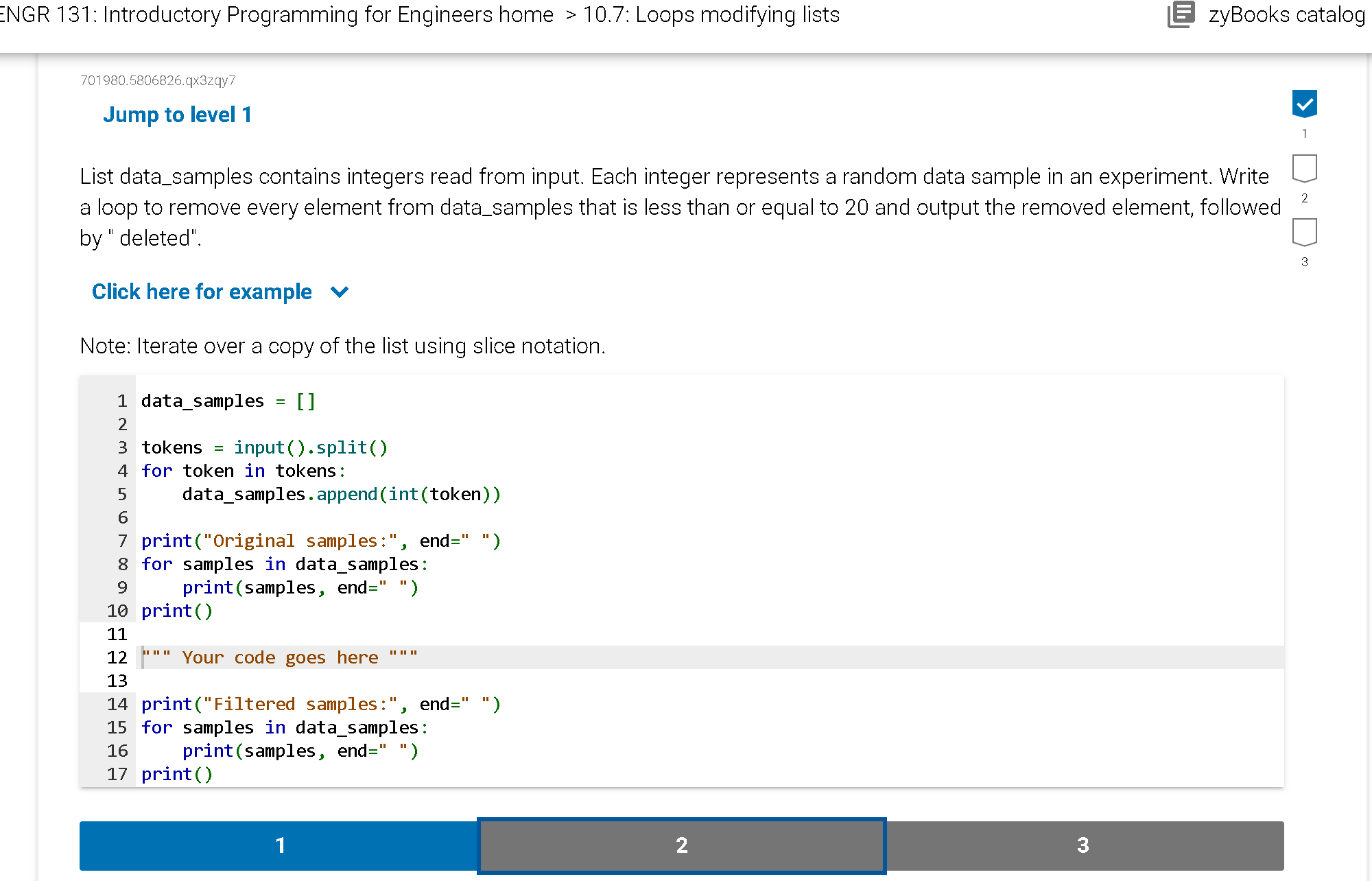
Task: Click the chevron beside Click here for example
Action: click(x=340, y=292)
